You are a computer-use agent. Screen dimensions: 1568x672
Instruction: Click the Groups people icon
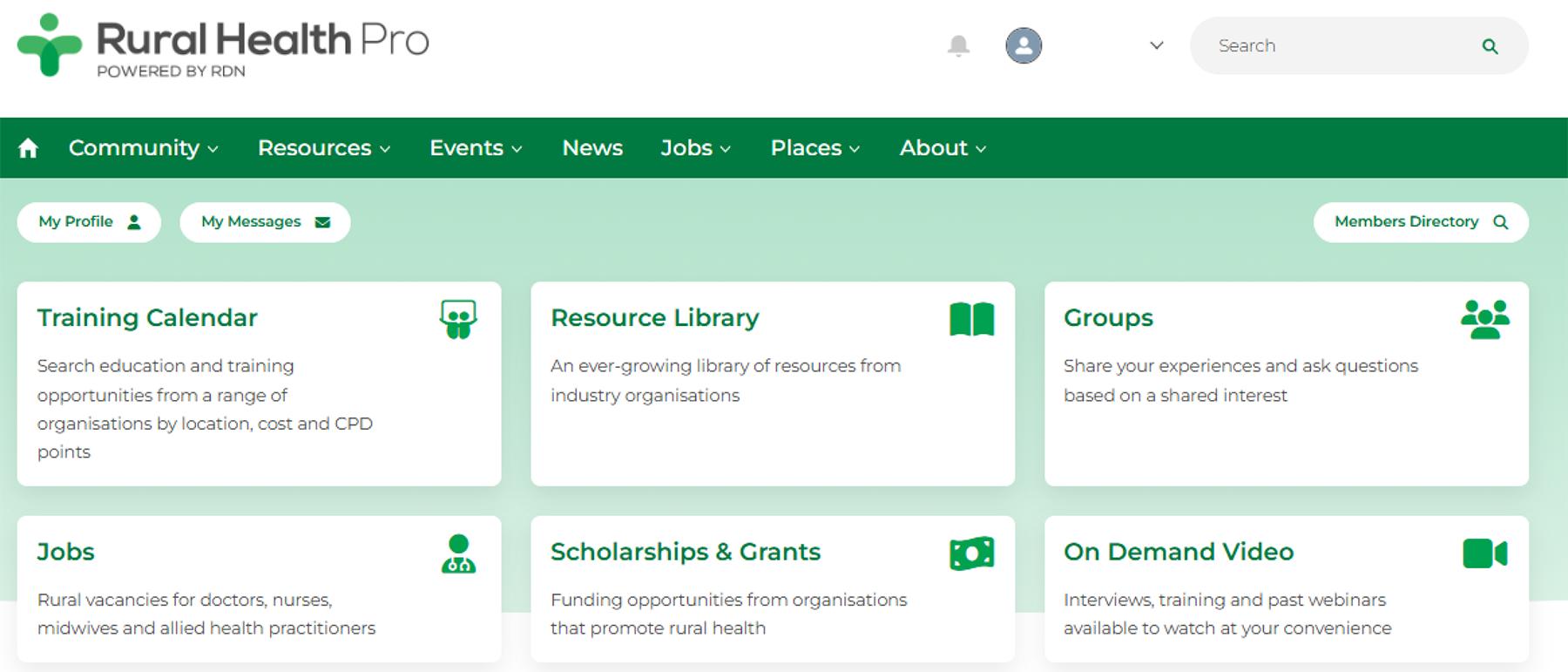[x=1485, y=319]
